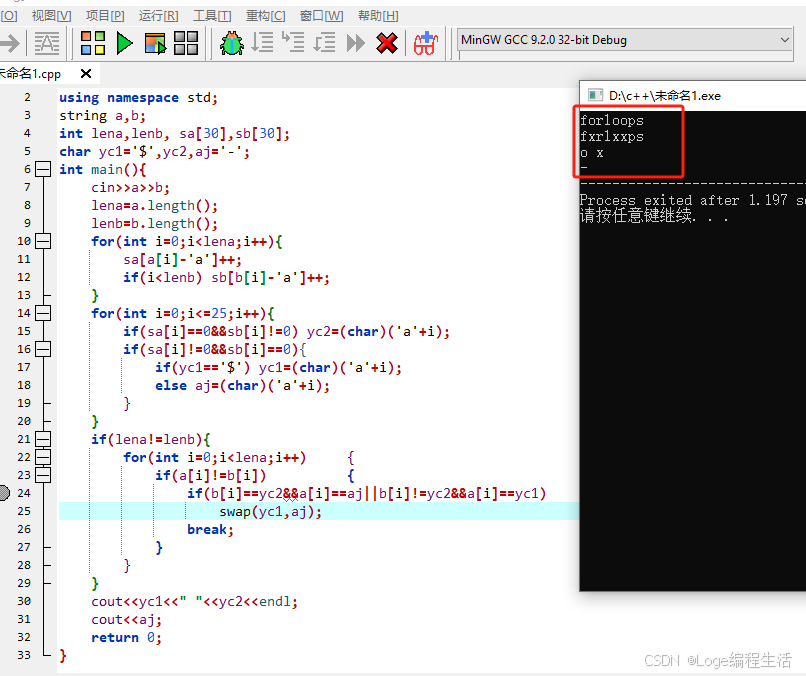Open the 项目[P] menu
Viewport: 806px width, 676px height.
point(105,16)
